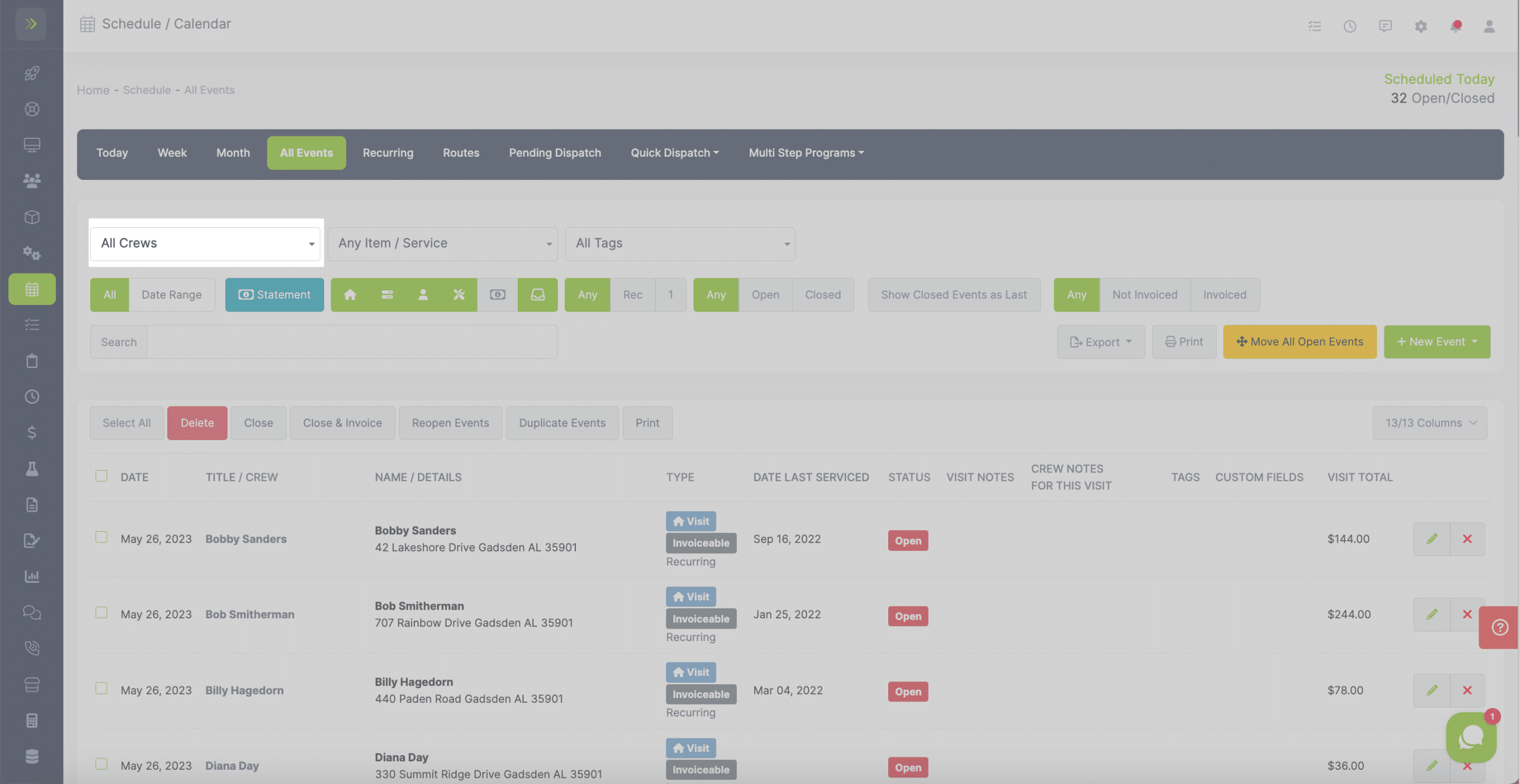
Task: Switch to the Routes tab
Action: (x=461, y=153)
